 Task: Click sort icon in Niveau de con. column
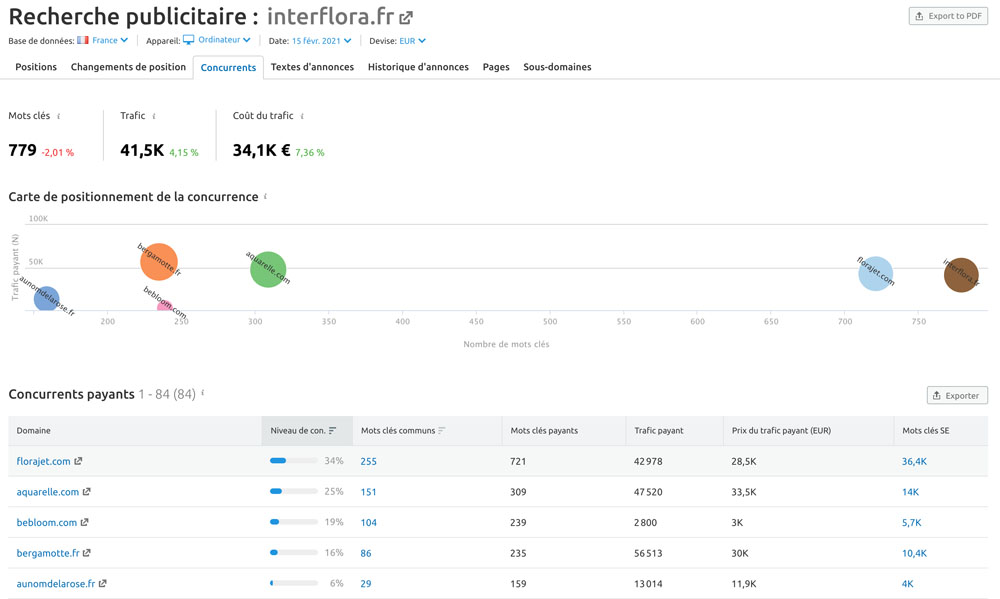(332, 431)
